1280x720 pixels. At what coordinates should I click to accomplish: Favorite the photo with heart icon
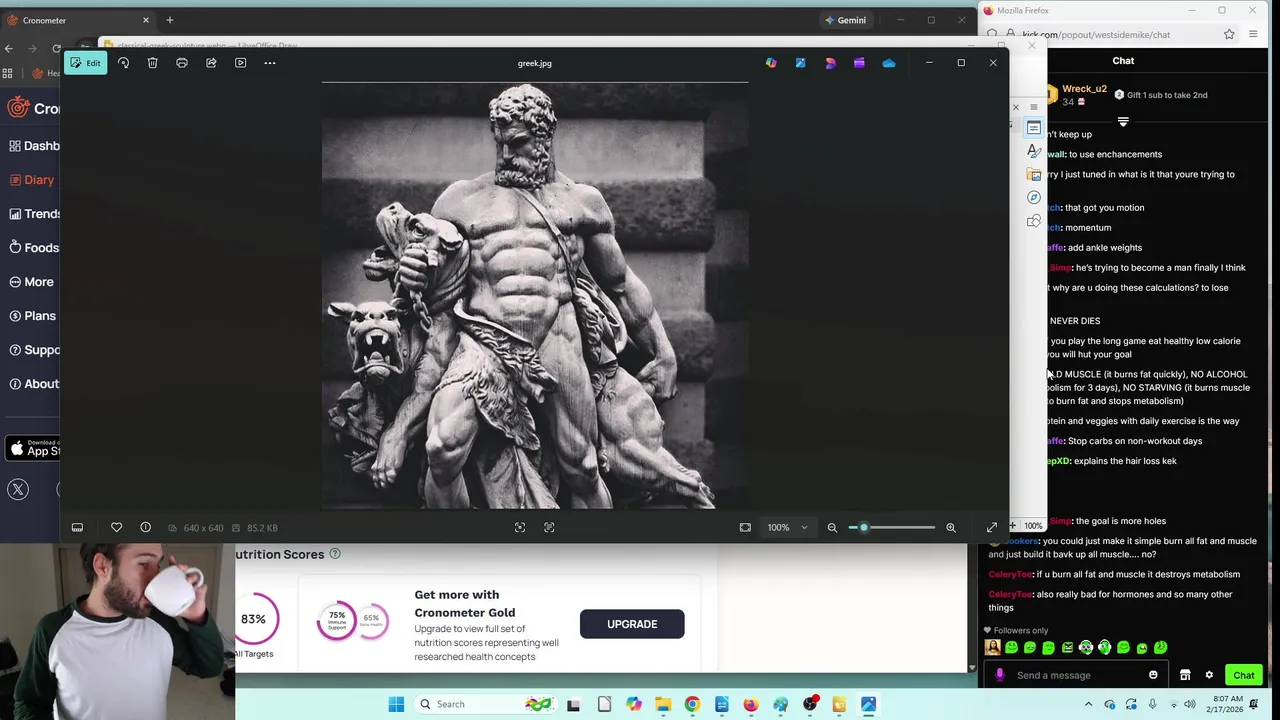coord(116,527)
